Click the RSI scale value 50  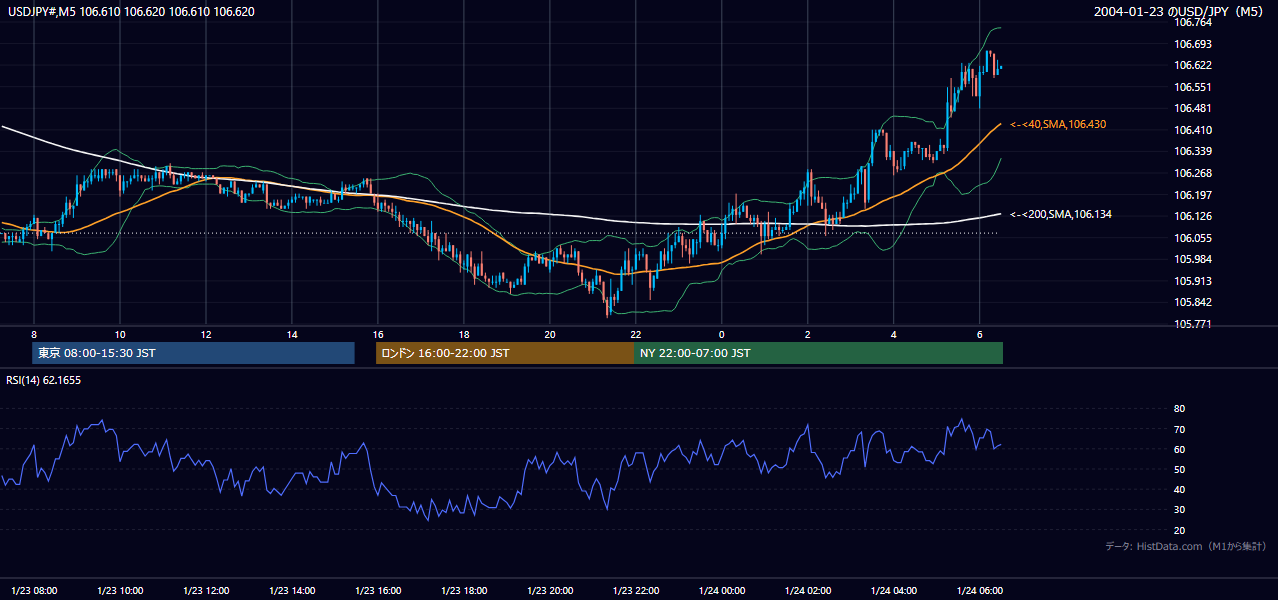click(x=1179, y=469)
